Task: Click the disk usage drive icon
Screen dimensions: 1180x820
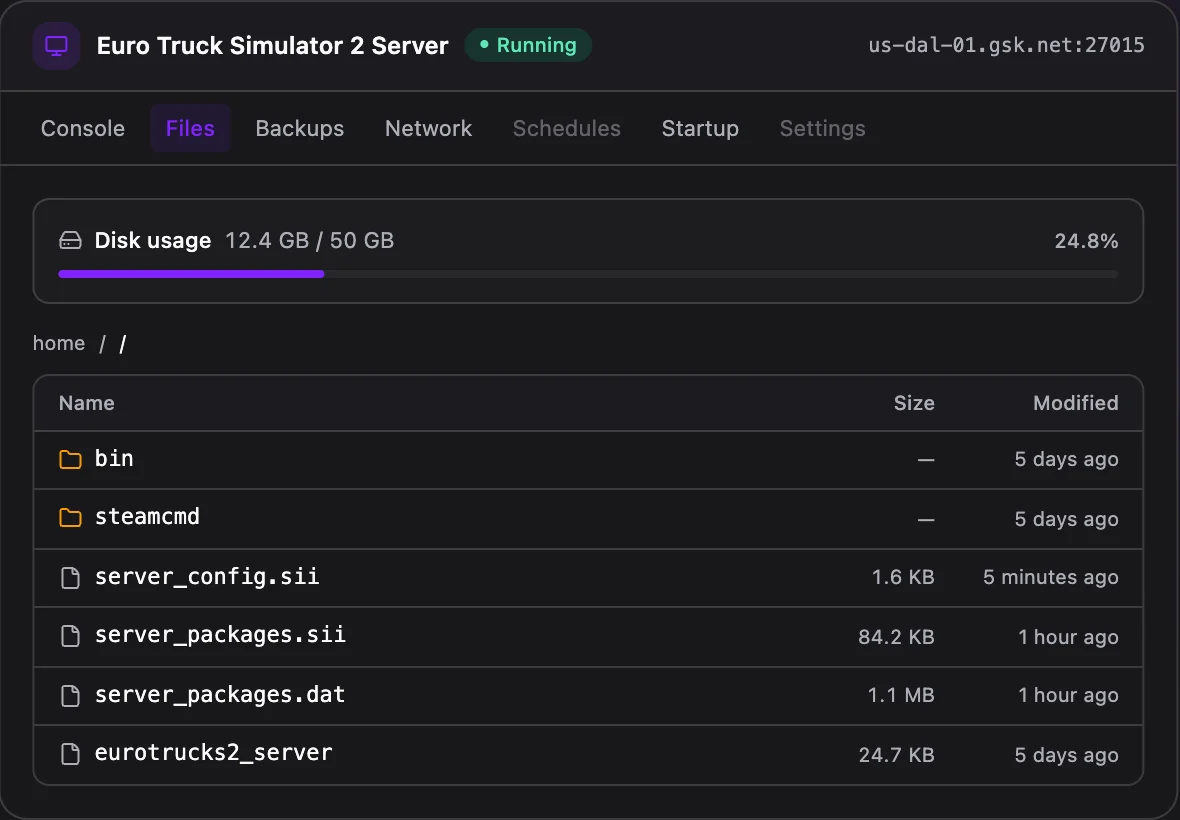Action: click(x=70, y=241)
